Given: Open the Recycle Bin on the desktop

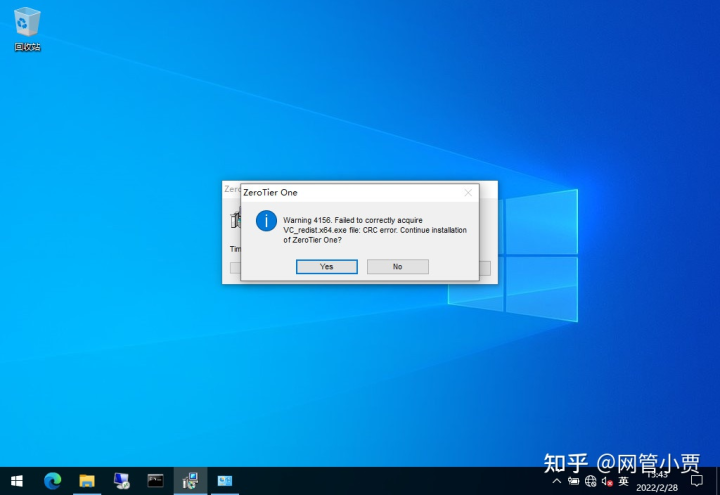Looking at the screenshot, I should (x=27, y=28).
